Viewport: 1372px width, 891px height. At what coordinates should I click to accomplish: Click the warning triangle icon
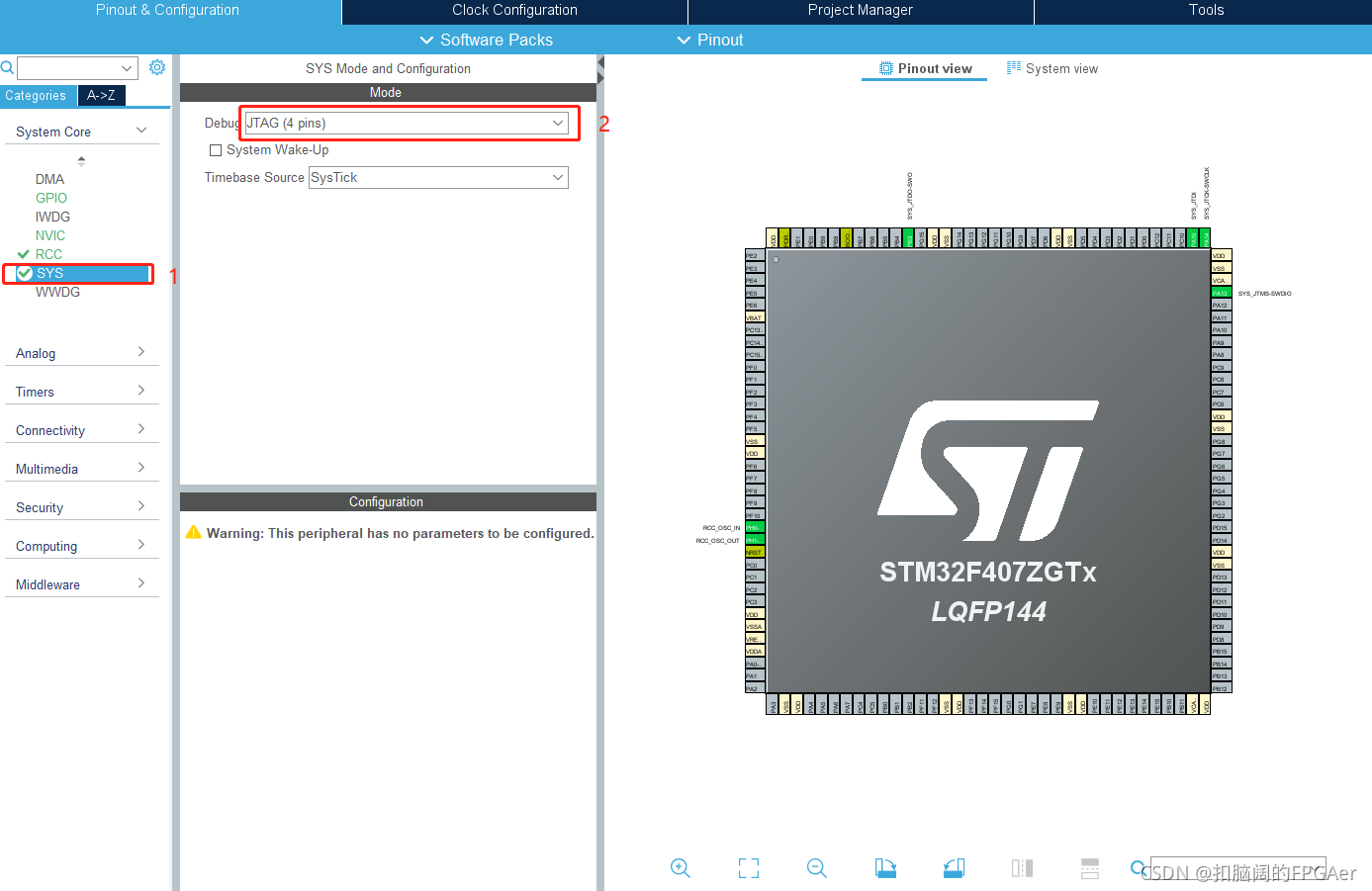[194, 532]
